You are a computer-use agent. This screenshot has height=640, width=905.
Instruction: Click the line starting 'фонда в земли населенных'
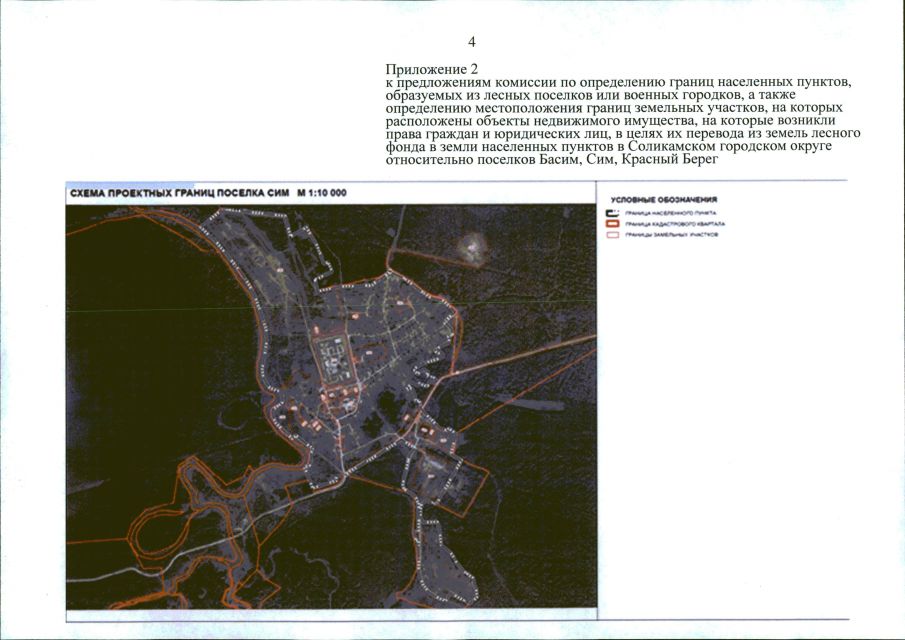pos(609,147)
